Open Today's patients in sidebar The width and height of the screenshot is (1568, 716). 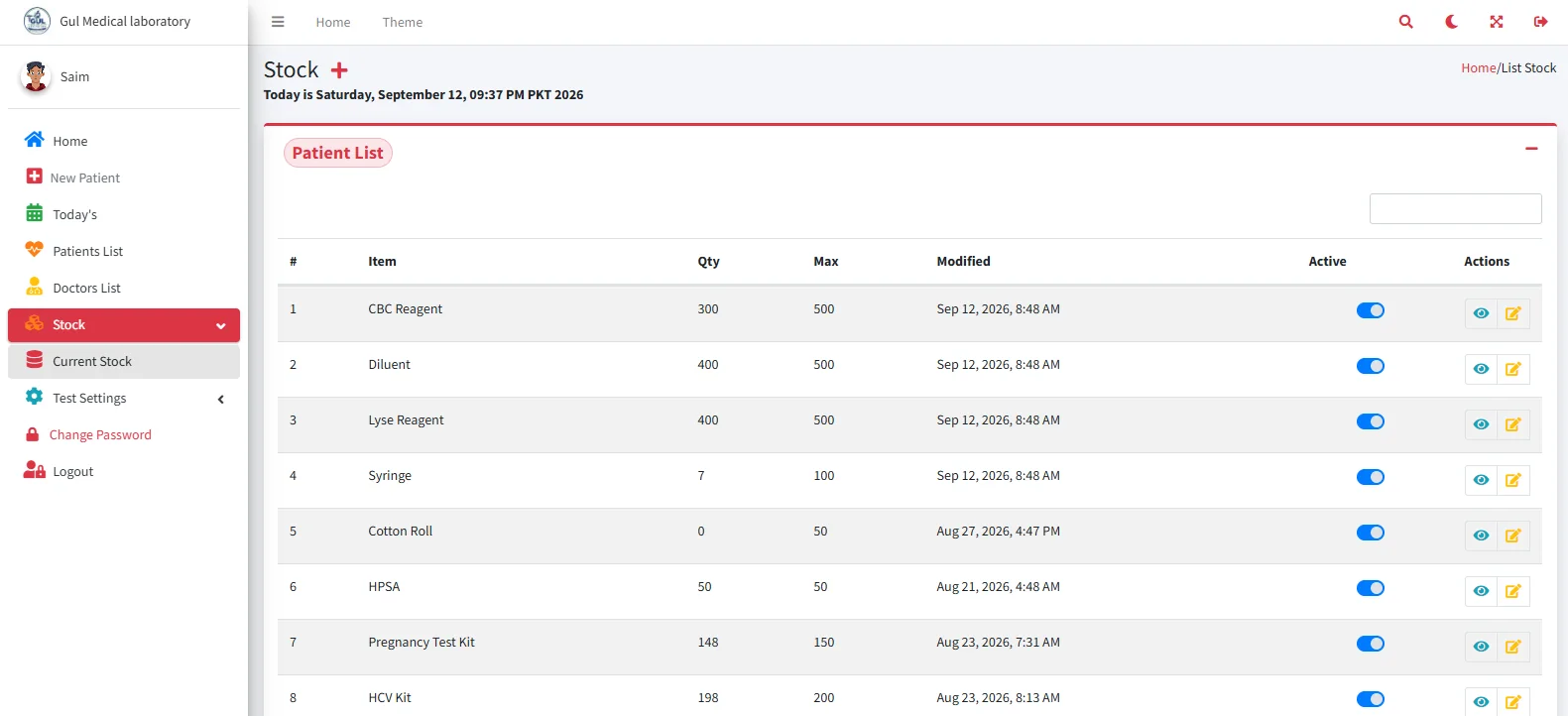tap(124, 215)
